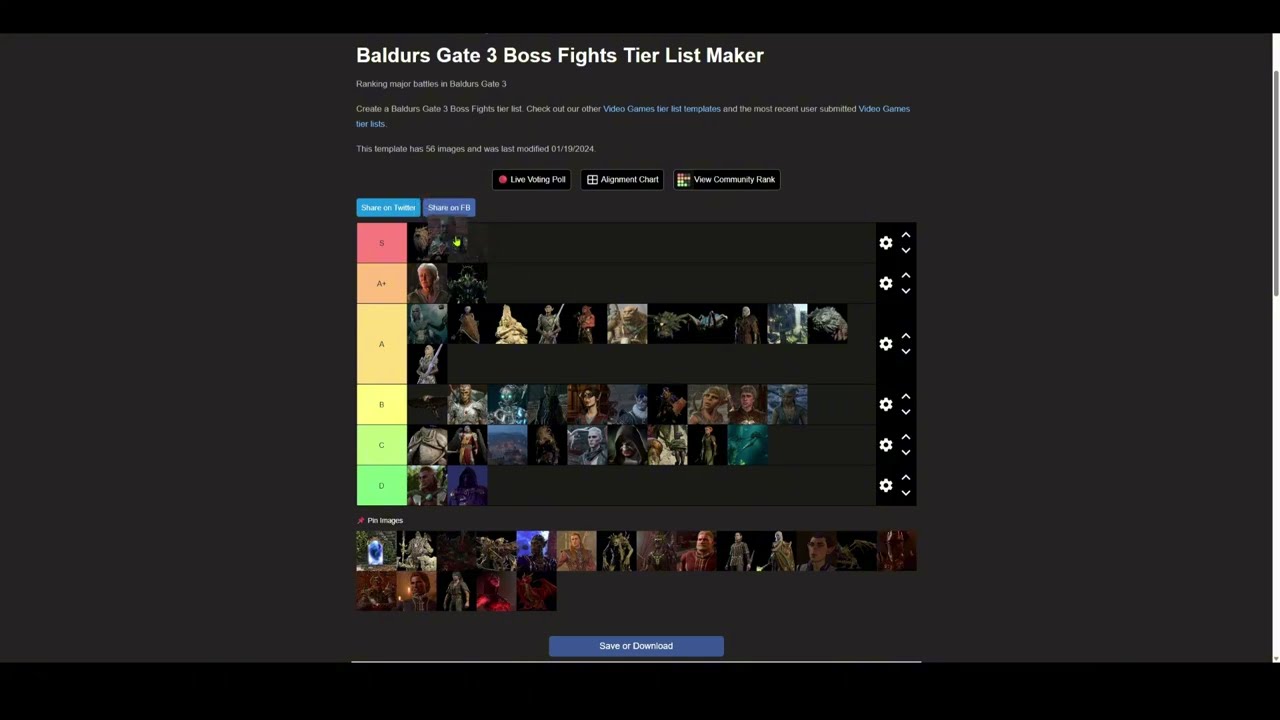Select the golden seated statue image in A tier
This screenshot has width=1280, height=720.
[x=507, y=324]
